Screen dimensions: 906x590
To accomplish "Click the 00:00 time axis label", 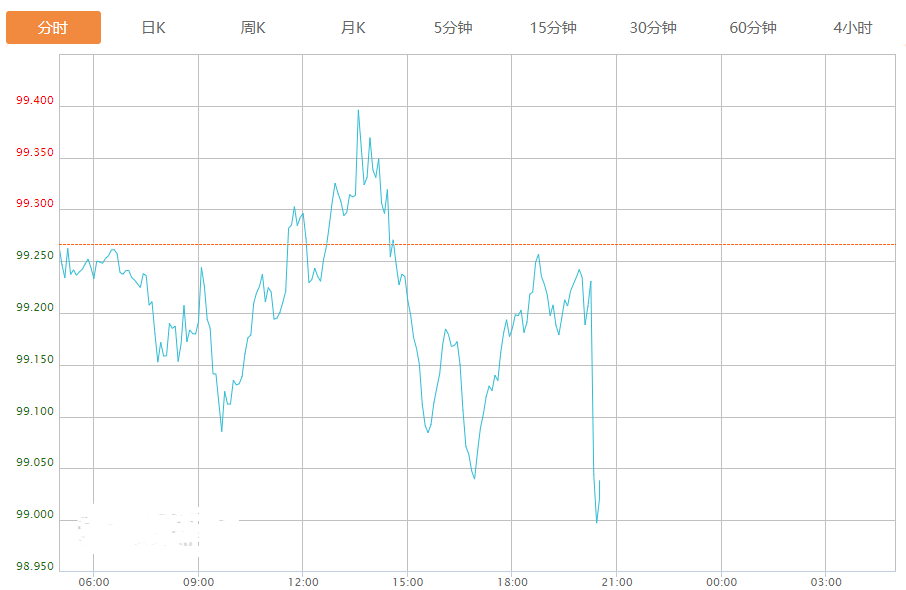I will (x=721, y=582).
